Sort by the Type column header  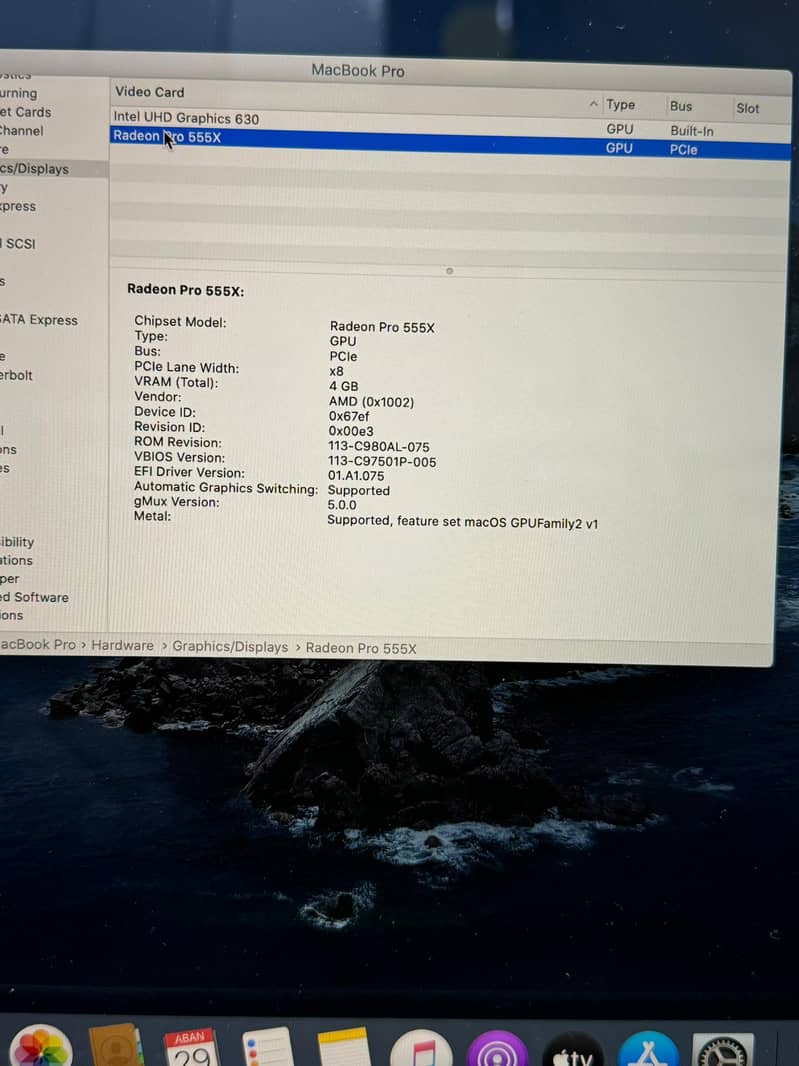click(x=620, y=105)
